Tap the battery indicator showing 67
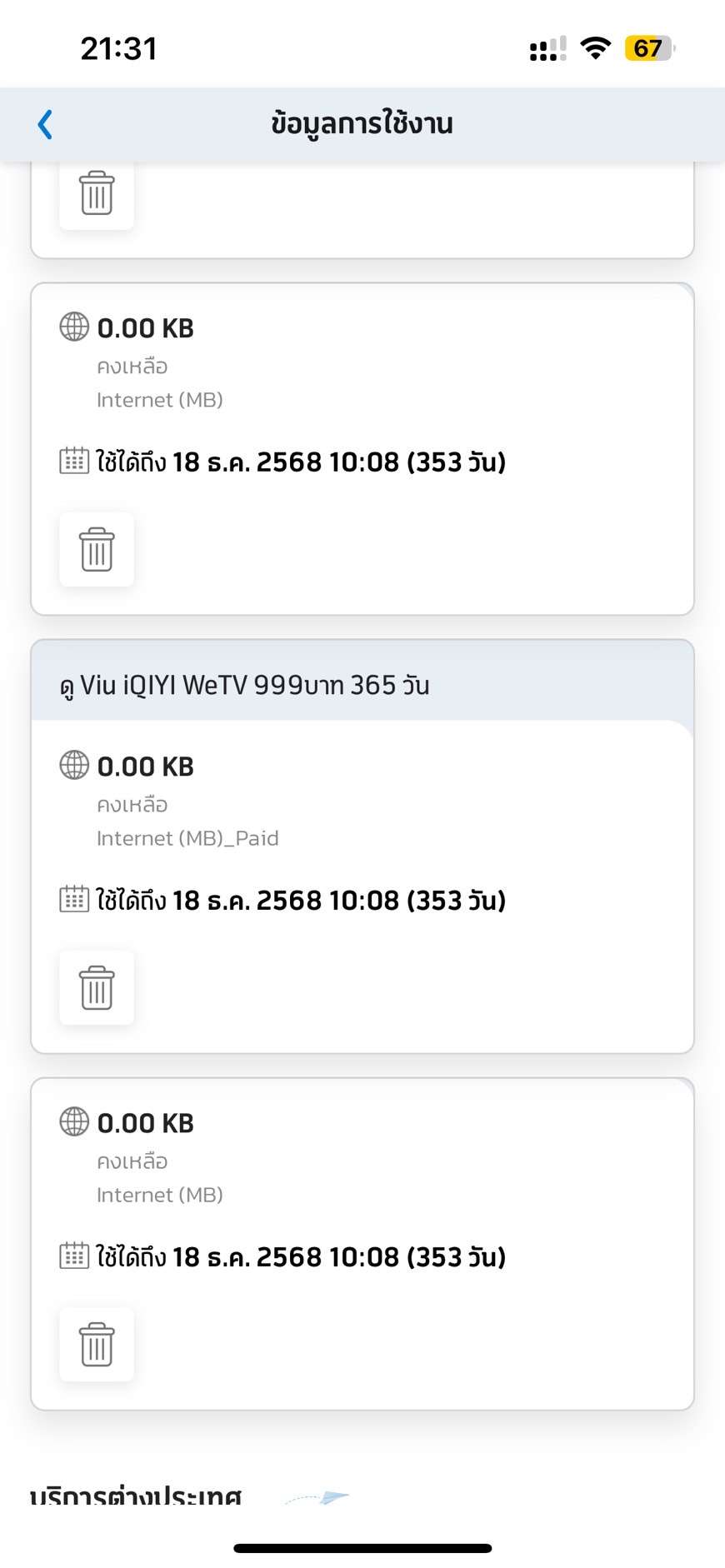This screenshot has height=1568, width=725. tap(650, 48)
